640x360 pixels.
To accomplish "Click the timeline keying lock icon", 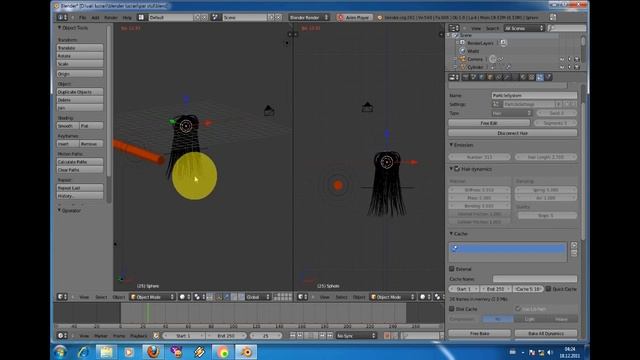I will [156, 336].
